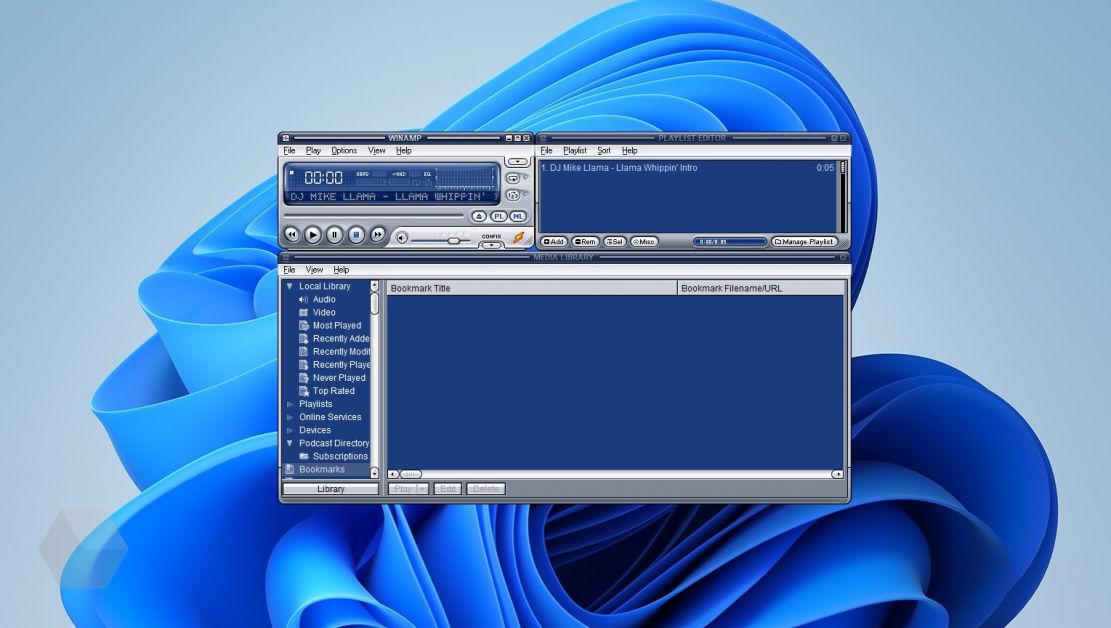
Task: Go back to the previous track
Action: pos(291,235)
